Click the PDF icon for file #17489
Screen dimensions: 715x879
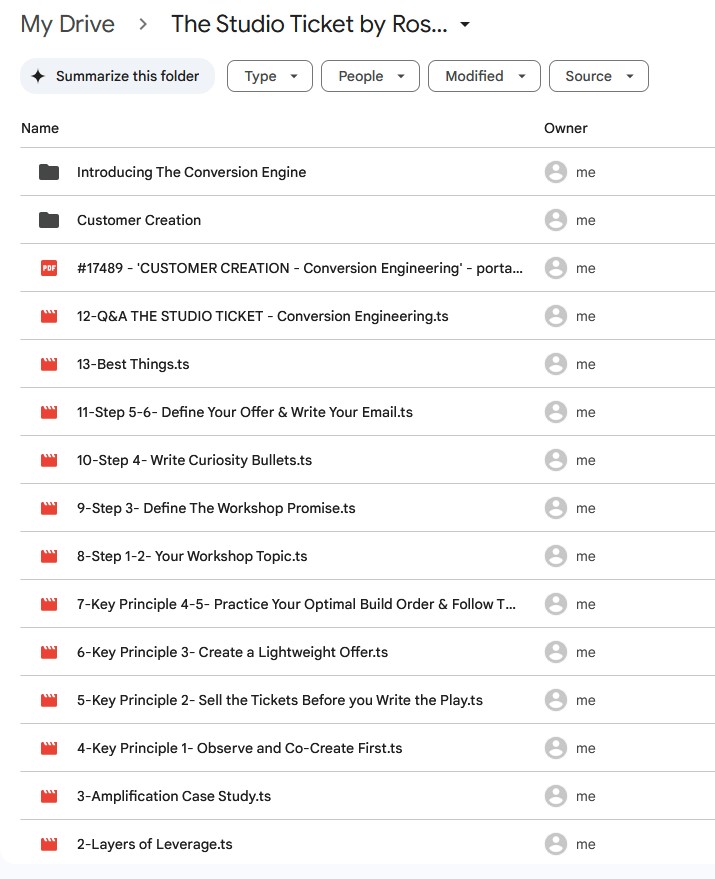click(x=49, y=268)
